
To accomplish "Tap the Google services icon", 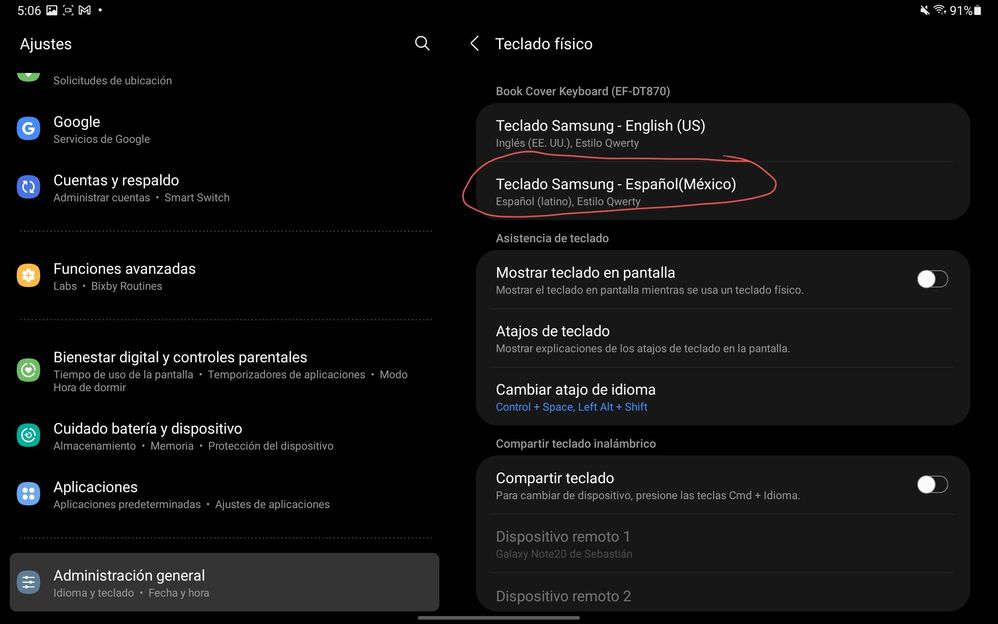I will [28, 129].
